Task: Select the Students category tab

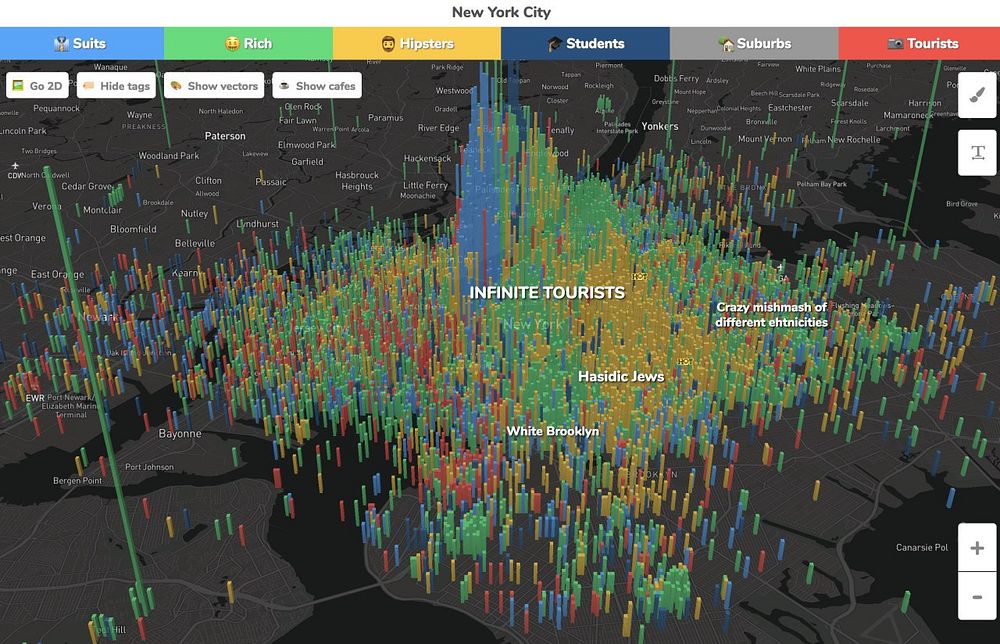Action: [585, 43]
